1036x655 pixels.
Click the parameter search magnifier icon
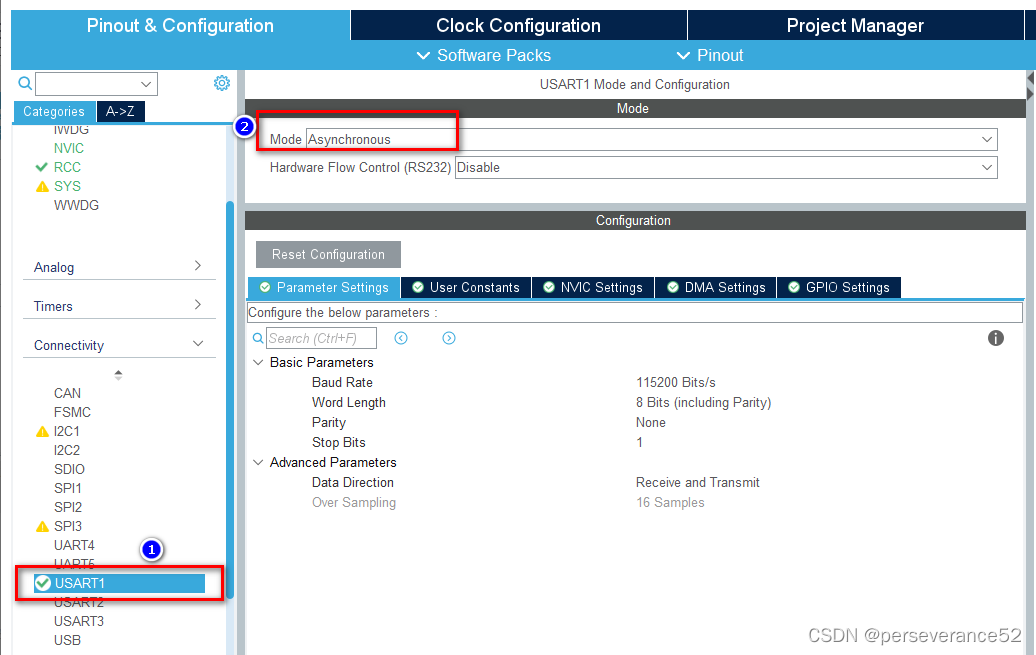click(x=258, y=338)
